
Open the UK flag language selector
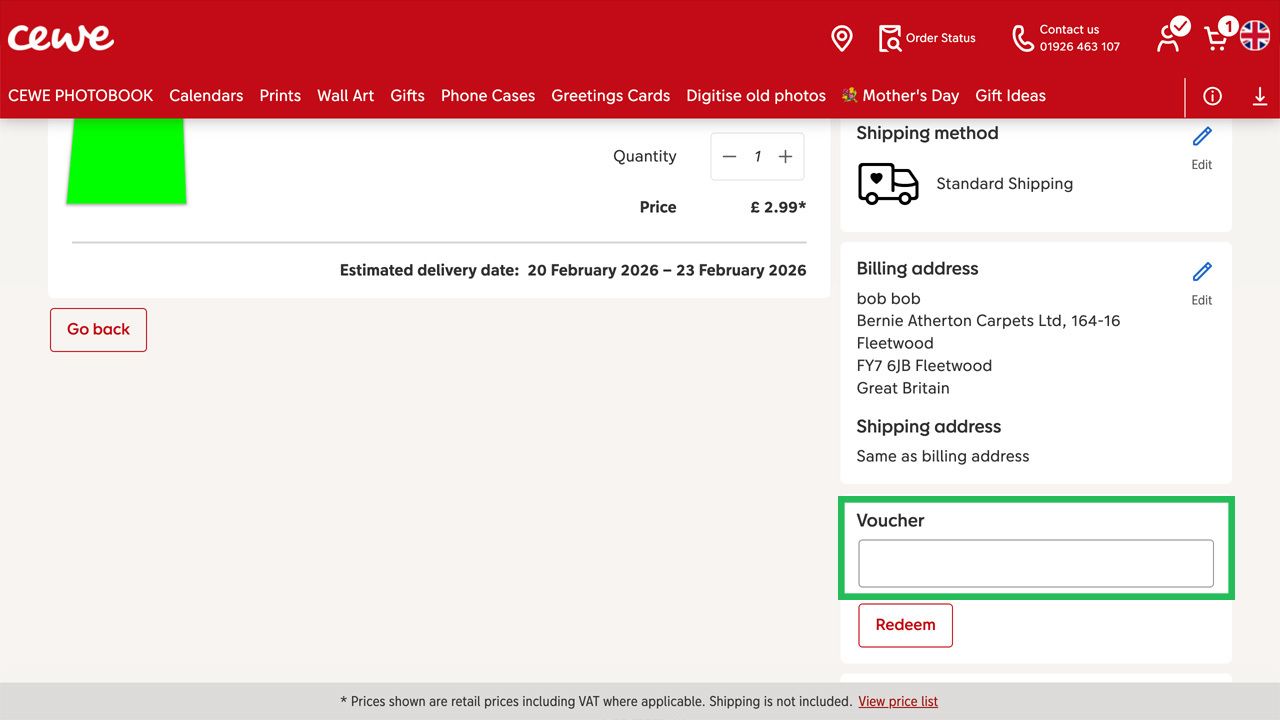point(1253,38)
